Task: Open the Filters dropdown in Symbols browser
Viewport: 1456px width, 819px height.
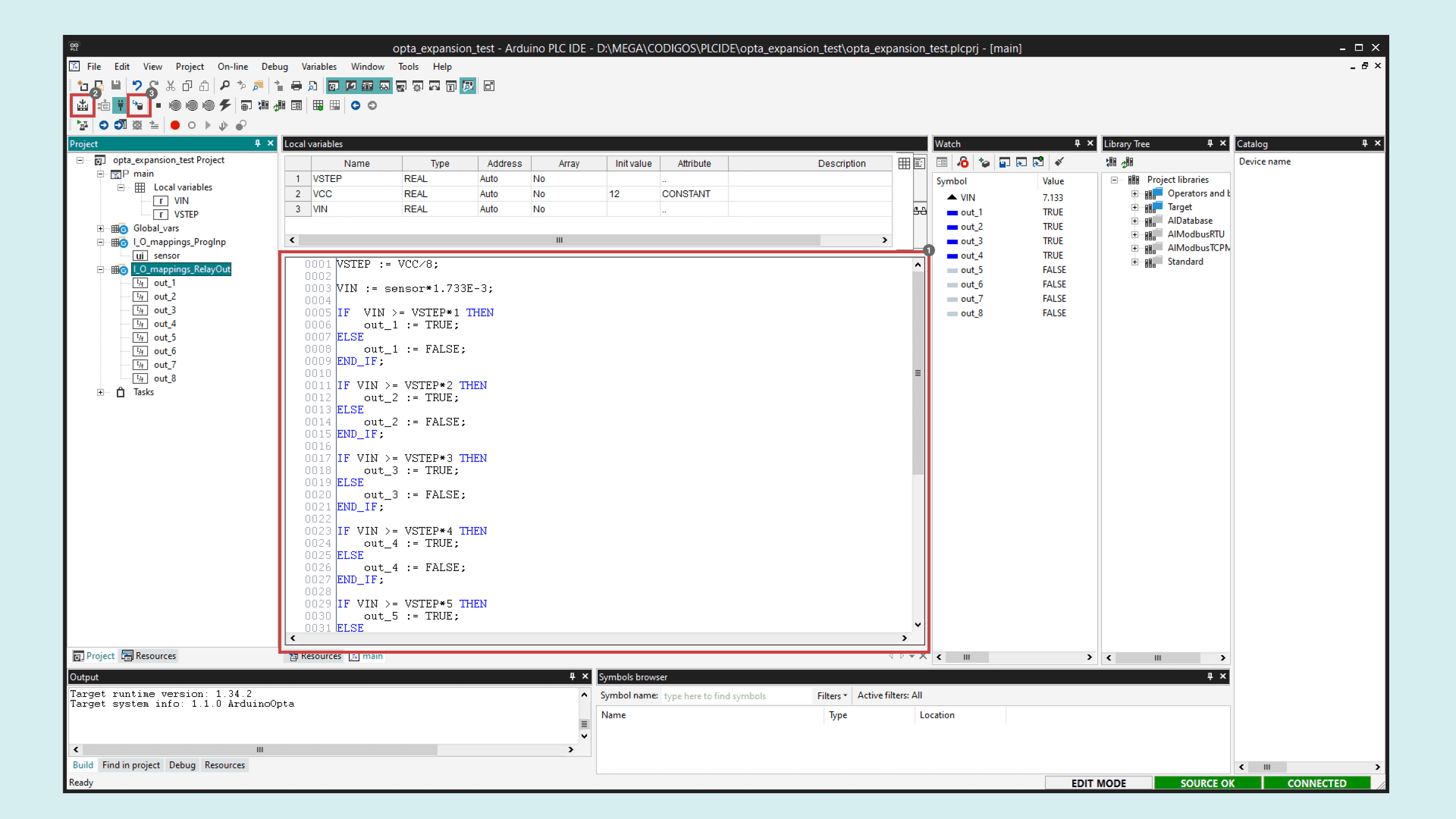Action: [x=832, y=696]
